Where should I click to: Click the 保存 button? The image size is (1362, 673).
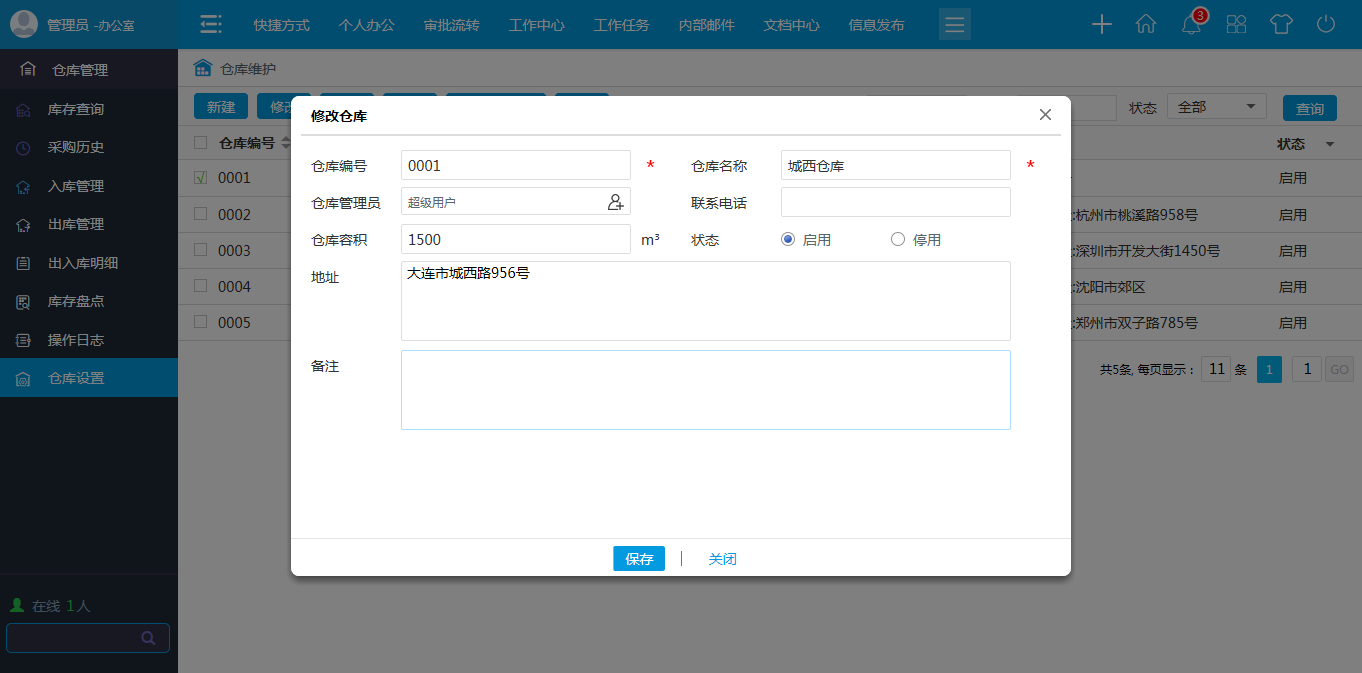639,559
